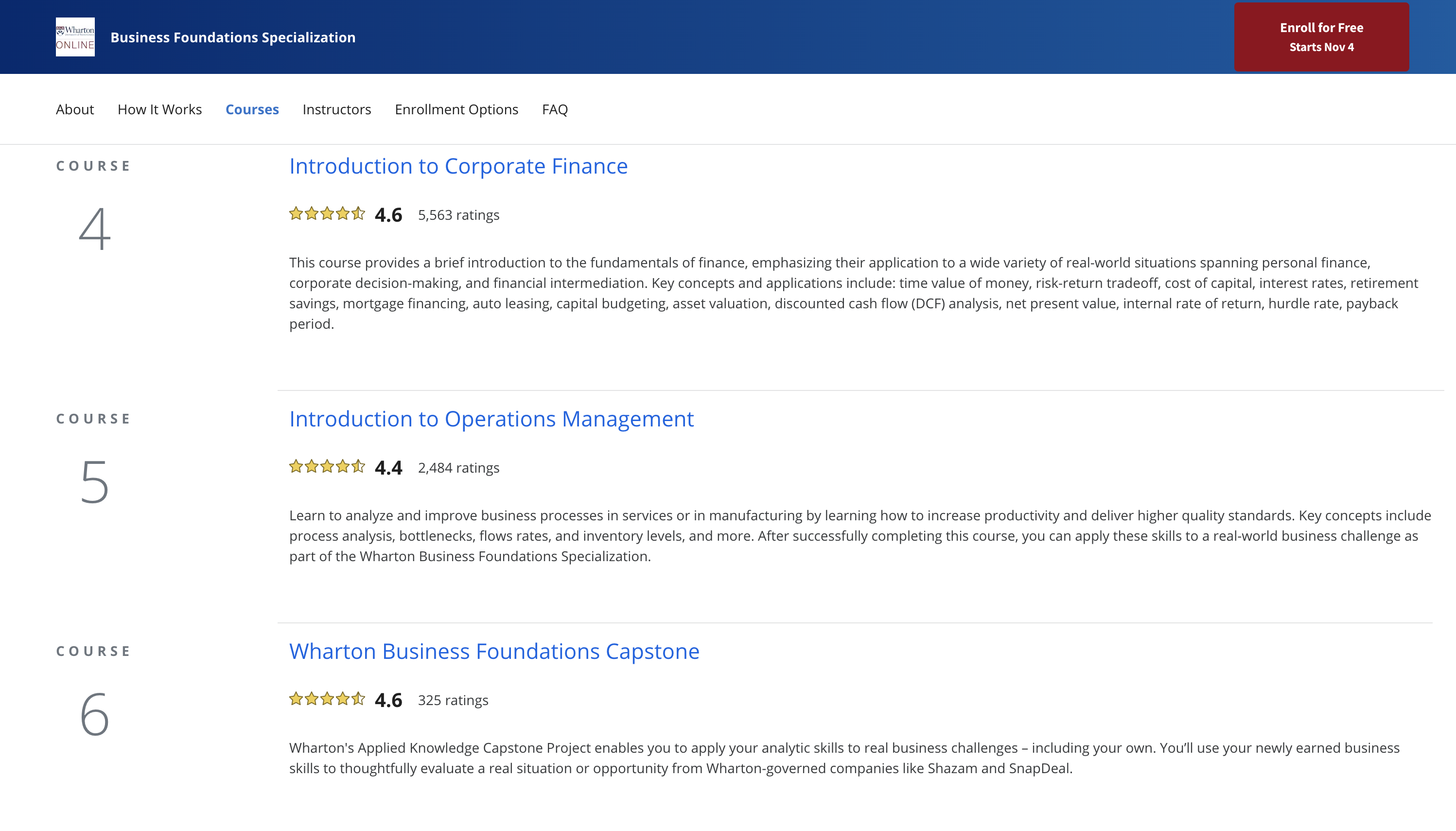Click the 2,484 ratings text
Viewport: 1456px width, 831px height.
click(x=458, y=468)
